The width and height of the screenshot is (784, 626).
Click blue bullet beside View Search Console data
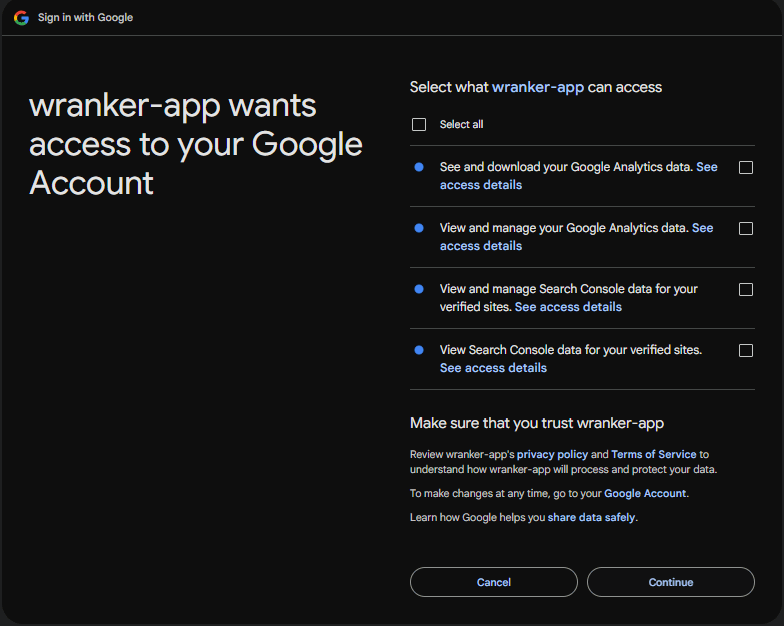[419, 350]
